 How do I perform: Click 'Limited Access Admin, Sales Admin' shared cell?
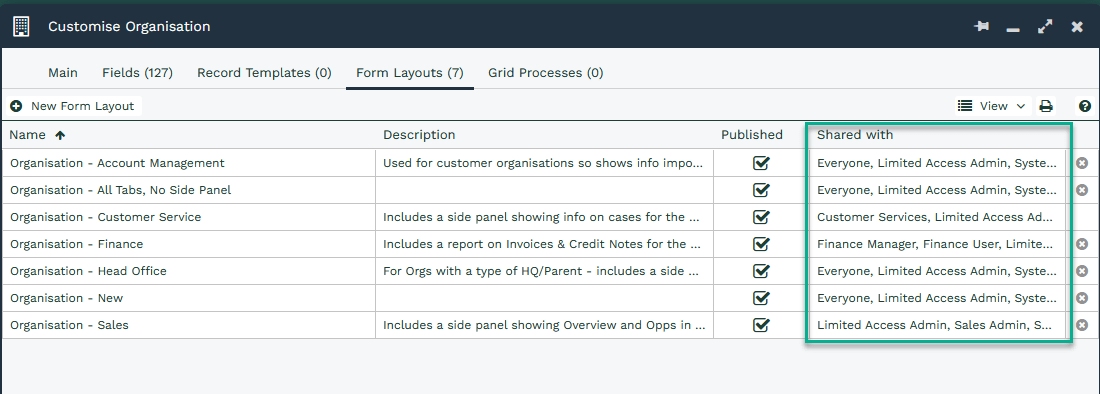[937, 325]
